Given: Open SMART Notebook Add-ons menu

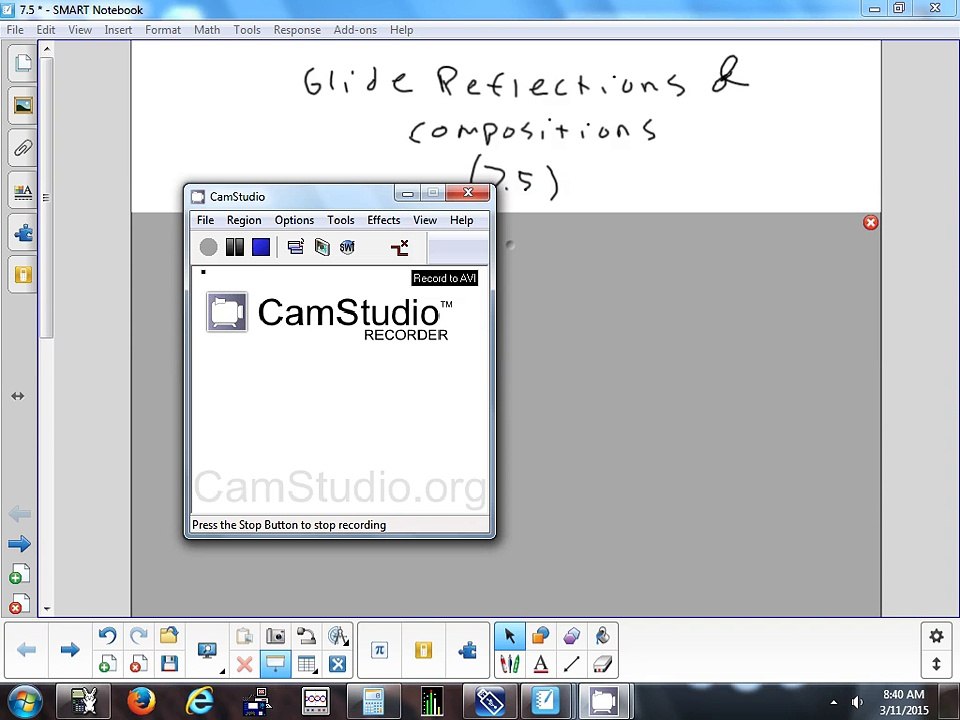Looking at the screenshot, I should click(x=355, y=29).
